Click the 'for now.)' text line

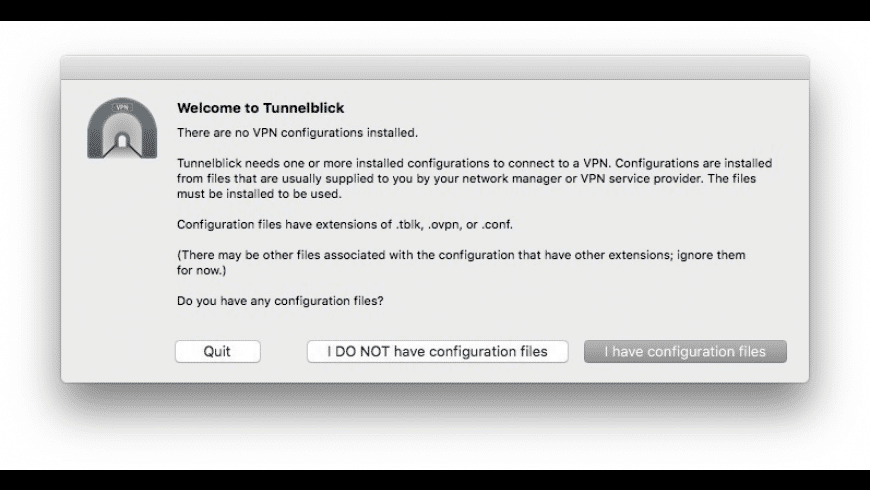200,270
